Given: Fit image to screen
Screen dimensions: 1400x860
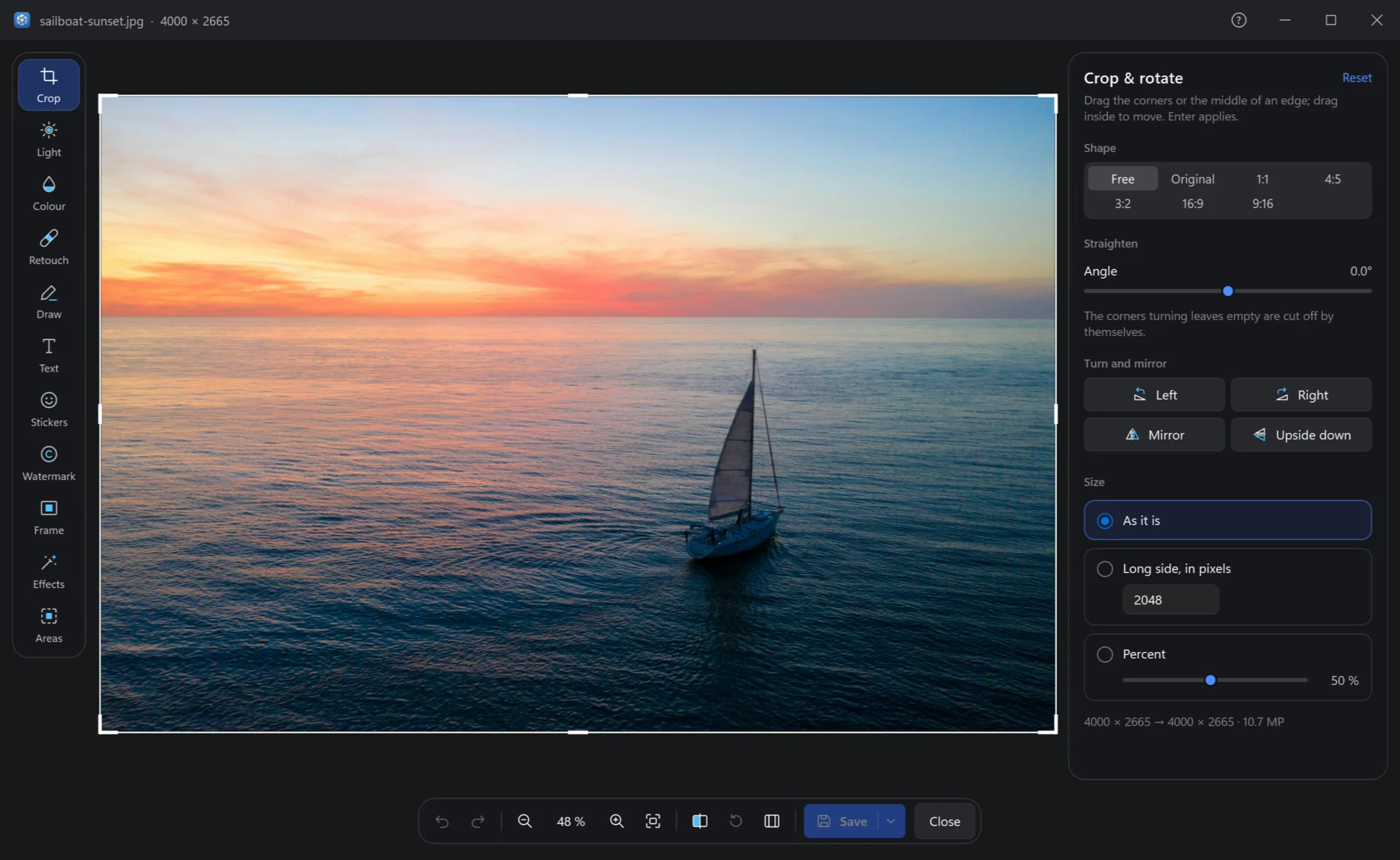Looking at the screenshot, I should (653, 821).
